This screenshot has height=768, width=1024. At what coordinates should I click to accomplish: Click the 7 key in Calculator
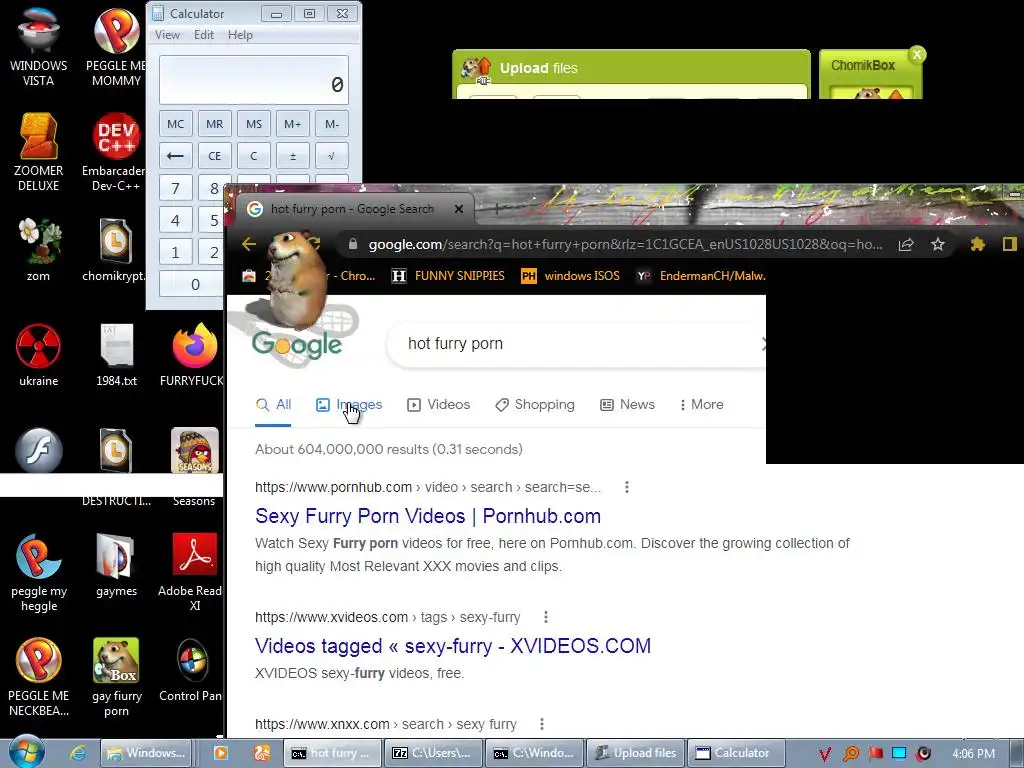tap(176, 188)
